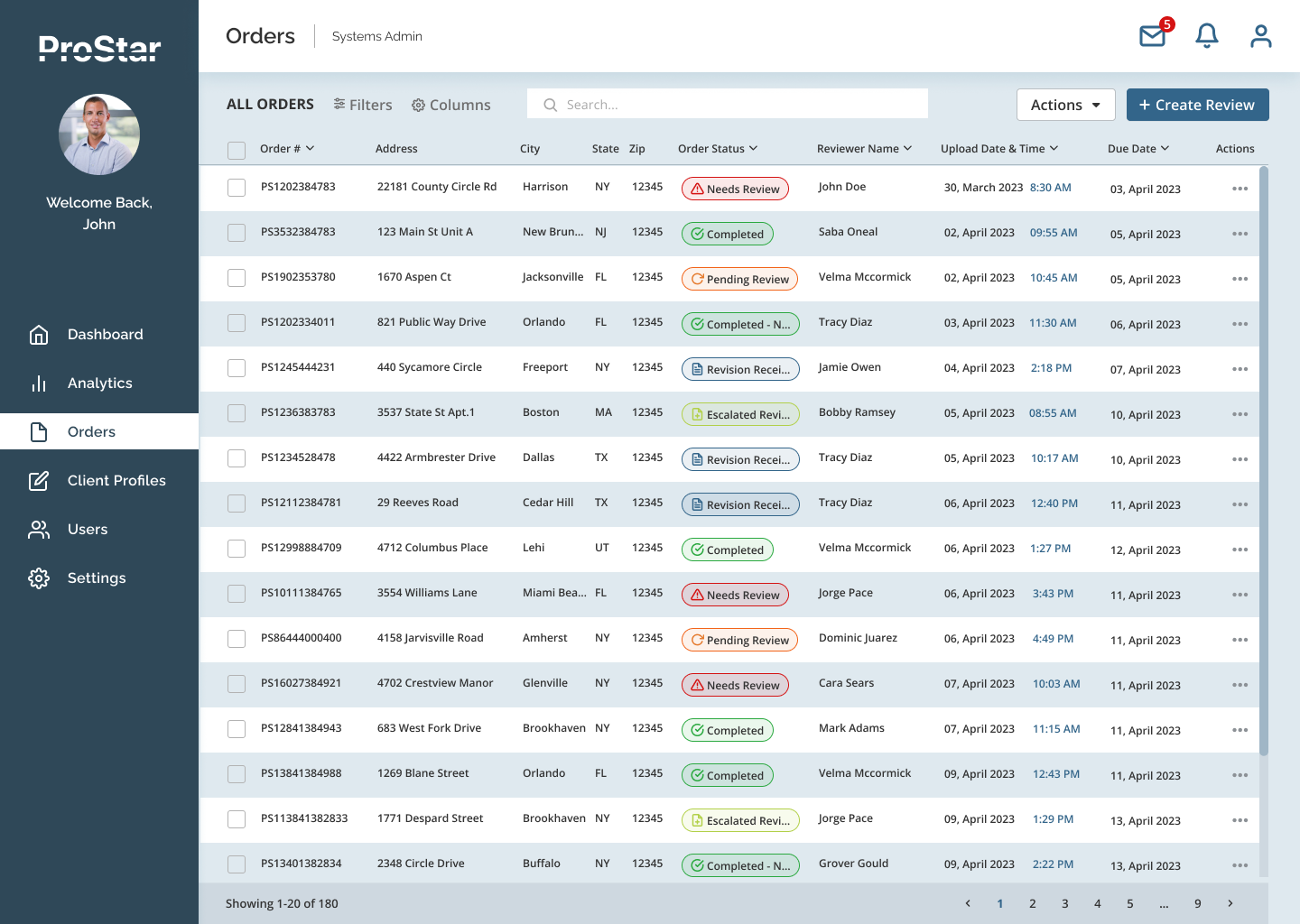The width and height of the screenshot is (1300, 924).
Task: Open the user account profile icon
Action: coord(1260,36)
